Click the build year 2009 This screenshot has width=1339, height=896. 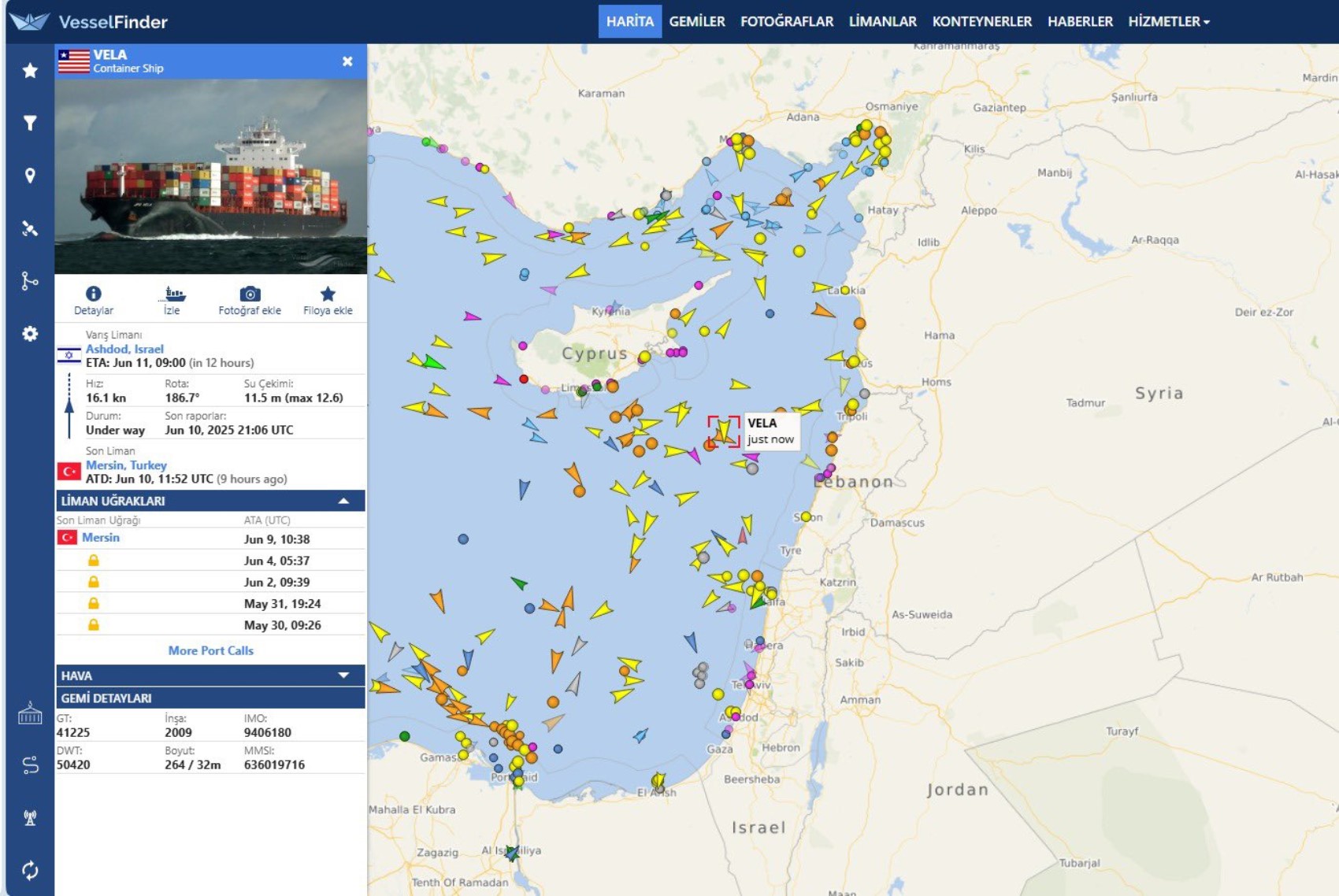coord(178,733)
